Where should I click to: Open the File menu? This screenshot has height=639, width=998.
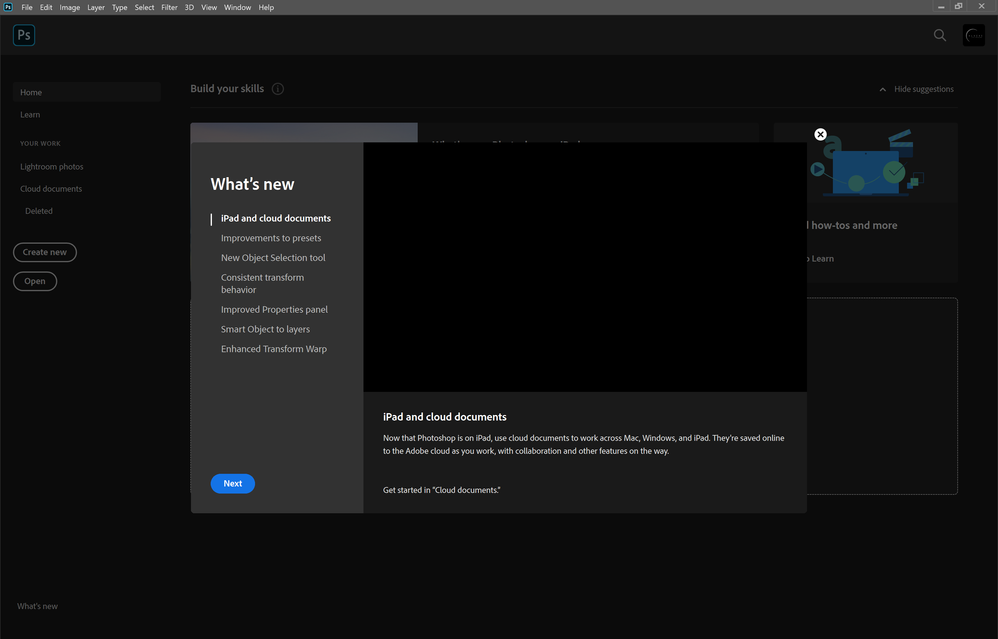click(x=27, y=8)
